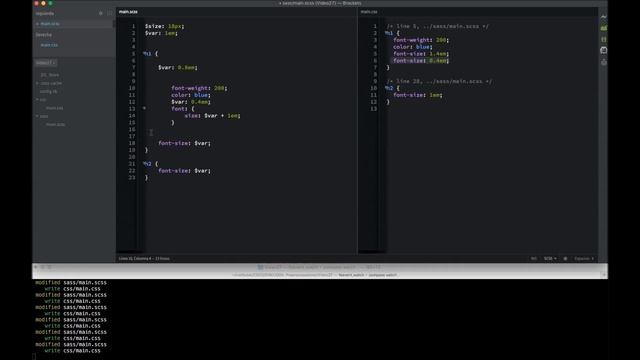Click '$var: 0.8em;' on line 7

tap(178, 67)
